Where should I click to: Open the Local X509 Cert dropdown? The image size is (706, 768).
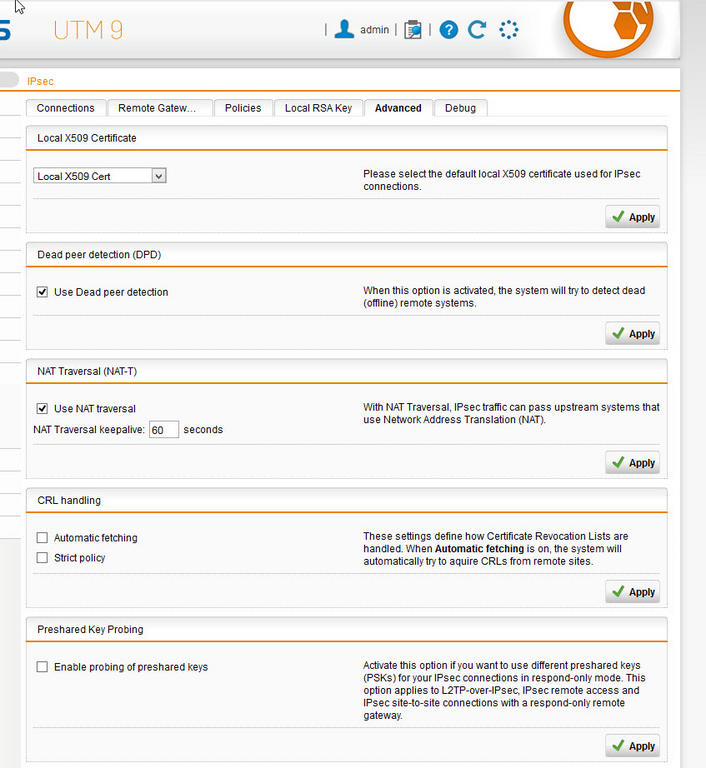point(100,176)
